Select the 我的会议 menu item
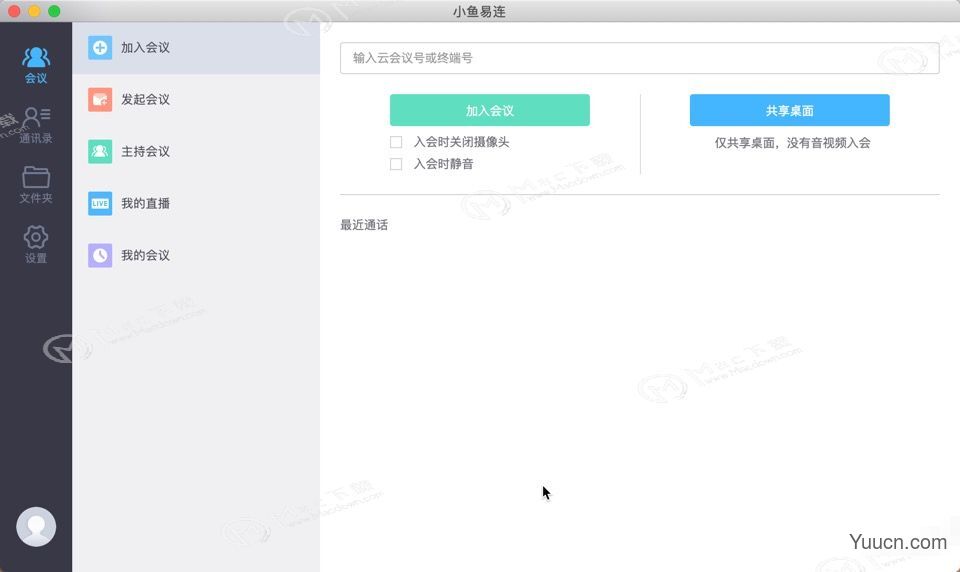Image resolution: width=960 pixels, height=572 pixels. (196, 255)
